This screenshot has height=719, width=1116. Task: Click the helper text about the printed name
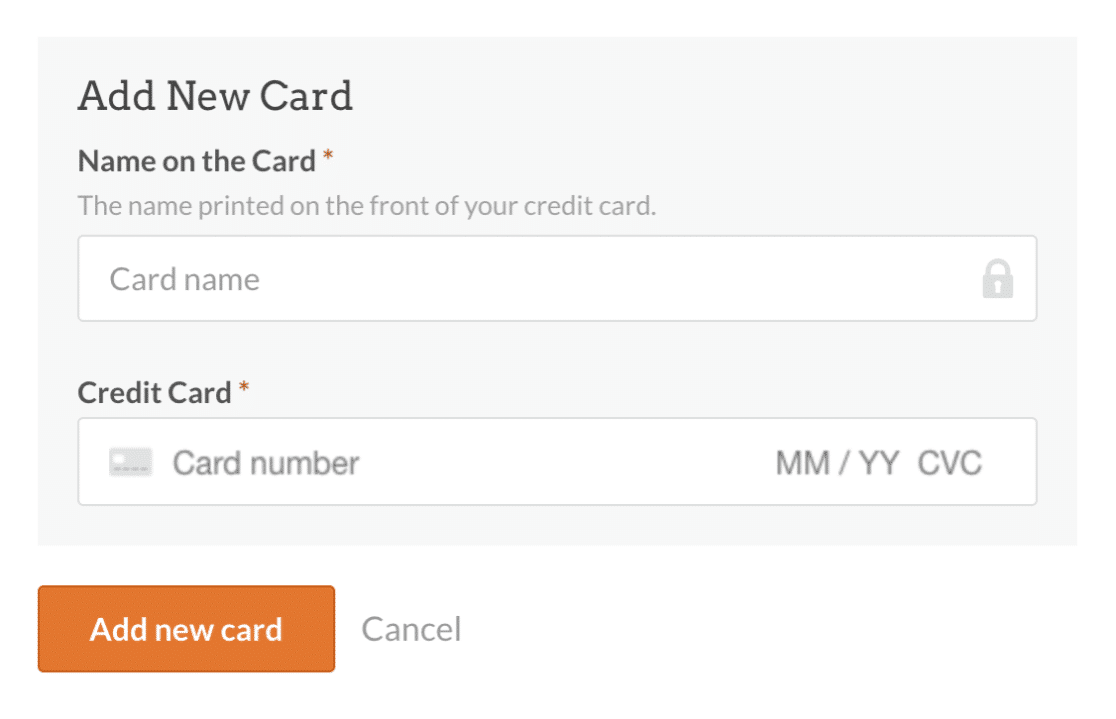coord(367,206)
